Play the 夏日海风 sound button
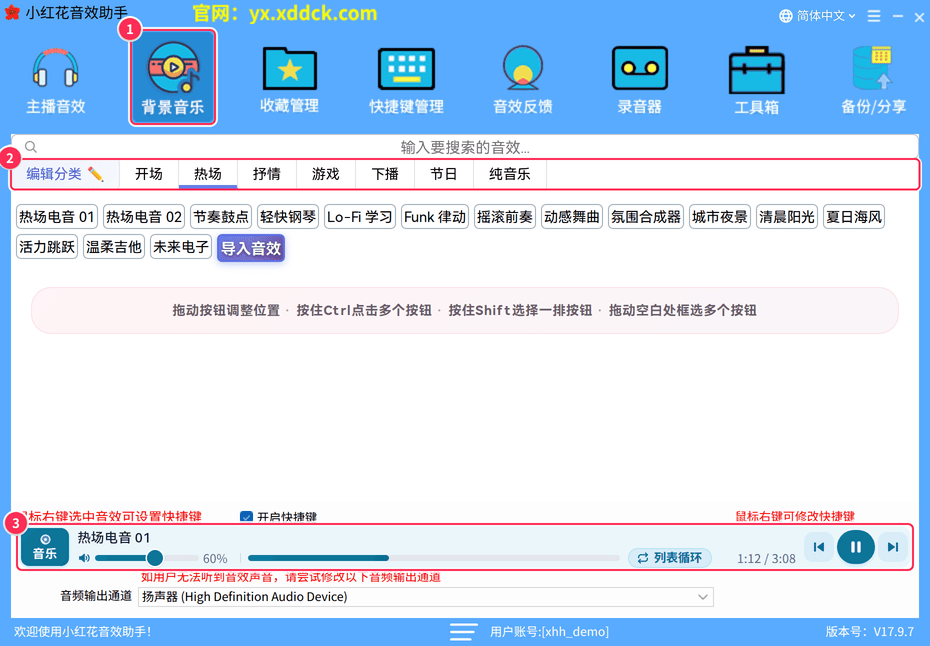930x646 pixels. (x=854, y=217)
